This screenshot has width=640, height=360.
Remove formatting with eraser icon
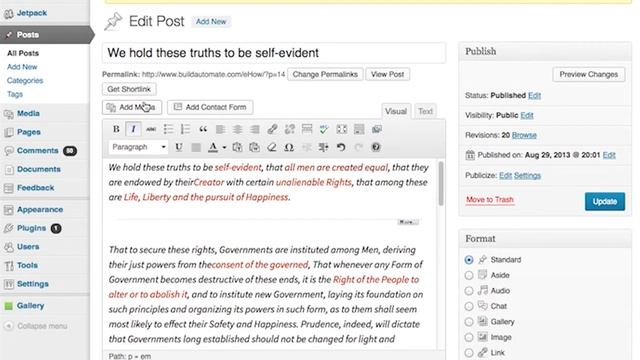pos(271,147)
